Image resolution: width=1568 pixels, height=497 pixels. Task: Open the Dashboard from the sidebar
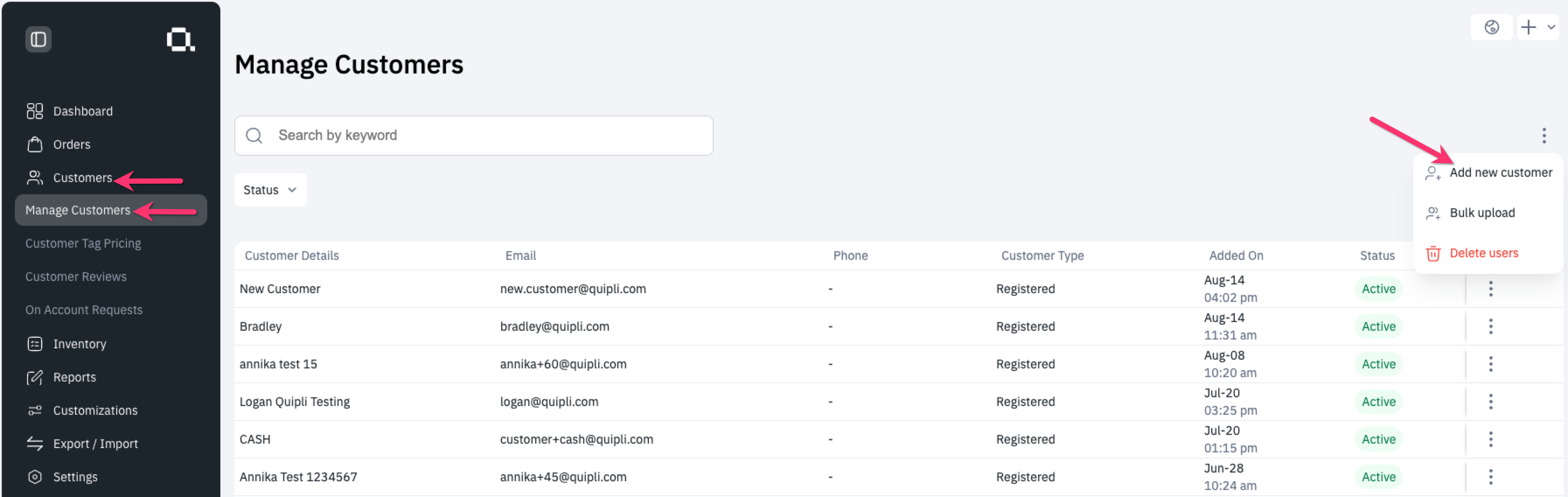click(x=83, y=111)
